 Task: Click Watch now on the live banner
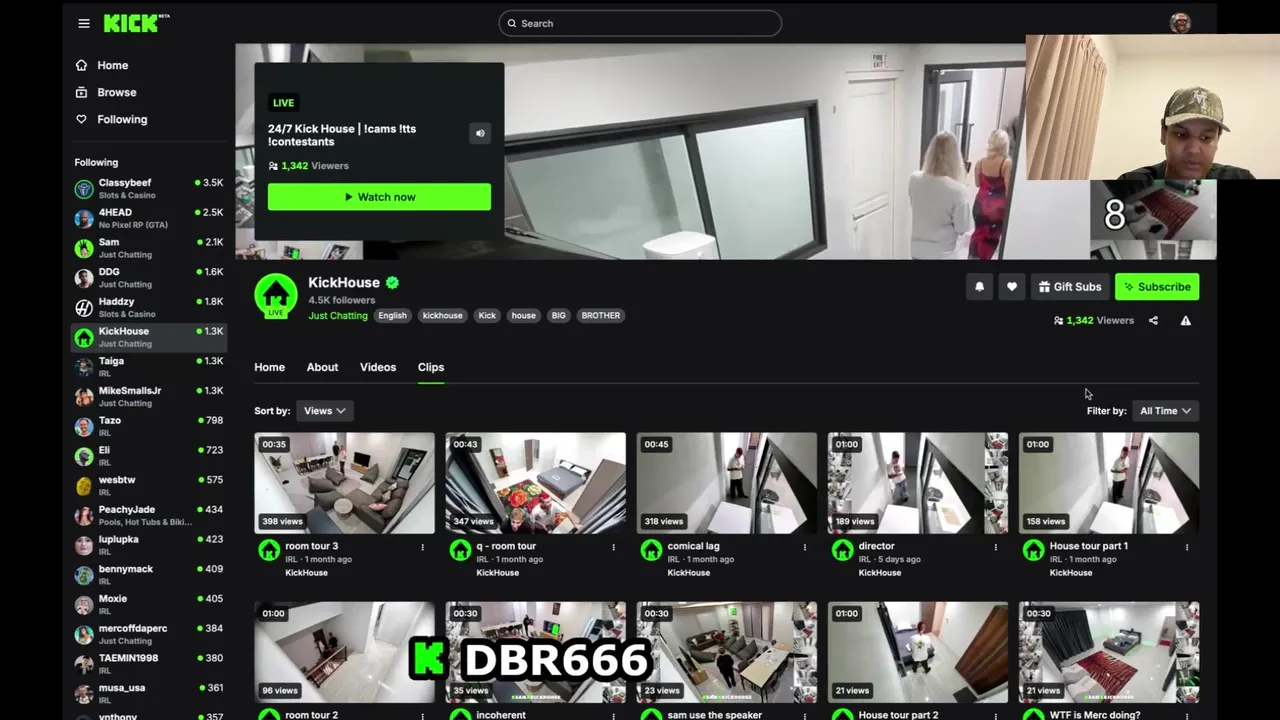click(x=379, y=197)
